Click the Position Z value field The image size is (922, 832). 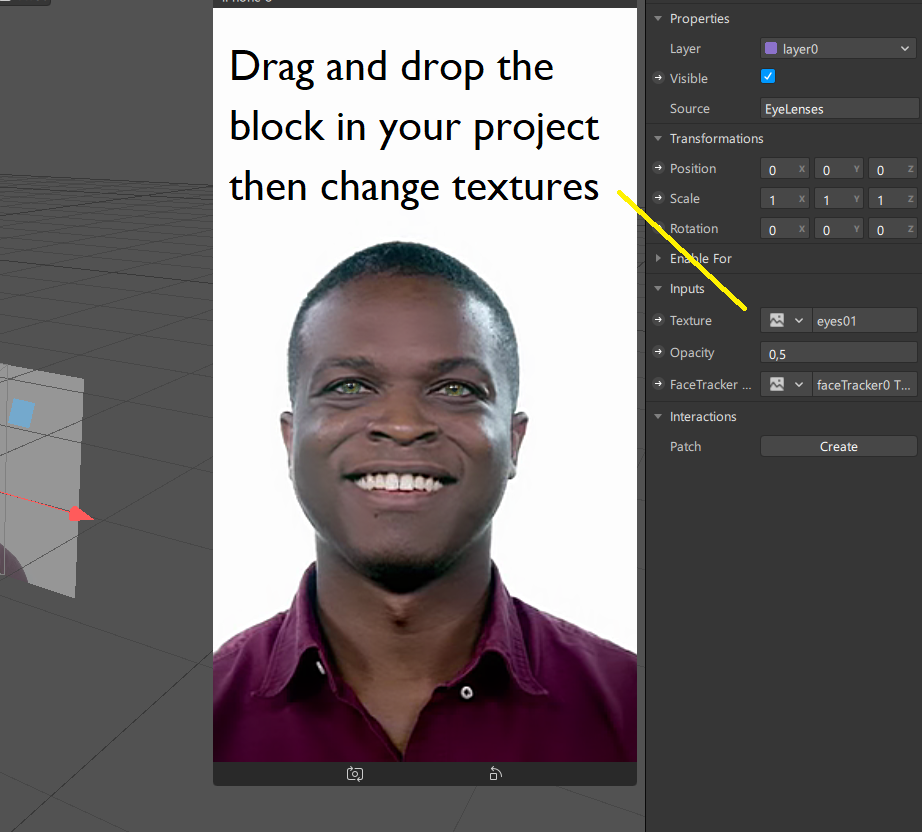click(893, 170)
